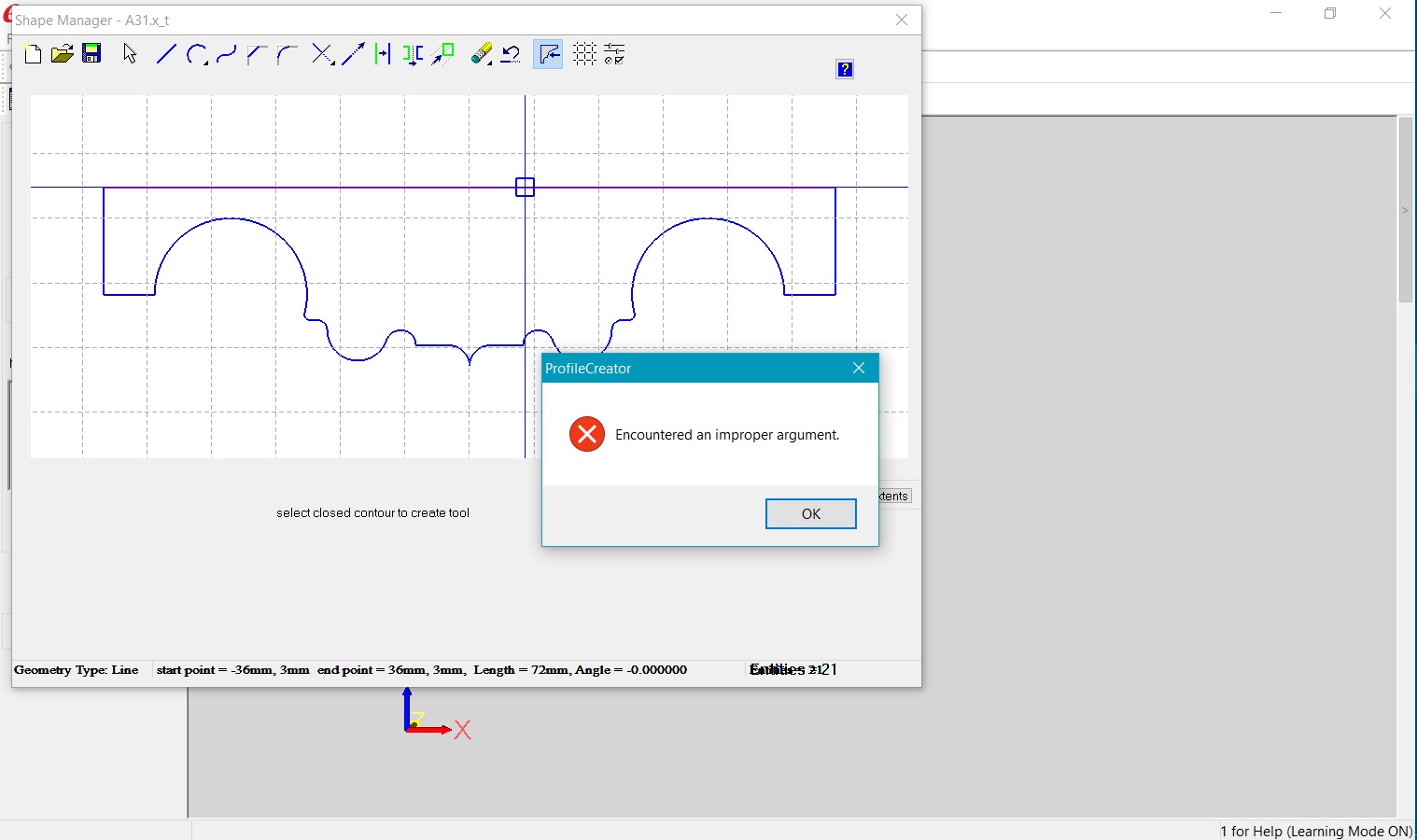Click the partially hidden Extents button
This screenshot has height=840, width=1417.
click(894, 497)
